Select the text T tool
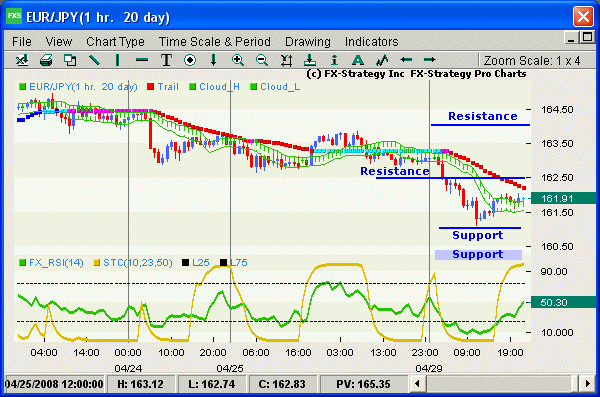 166,60
